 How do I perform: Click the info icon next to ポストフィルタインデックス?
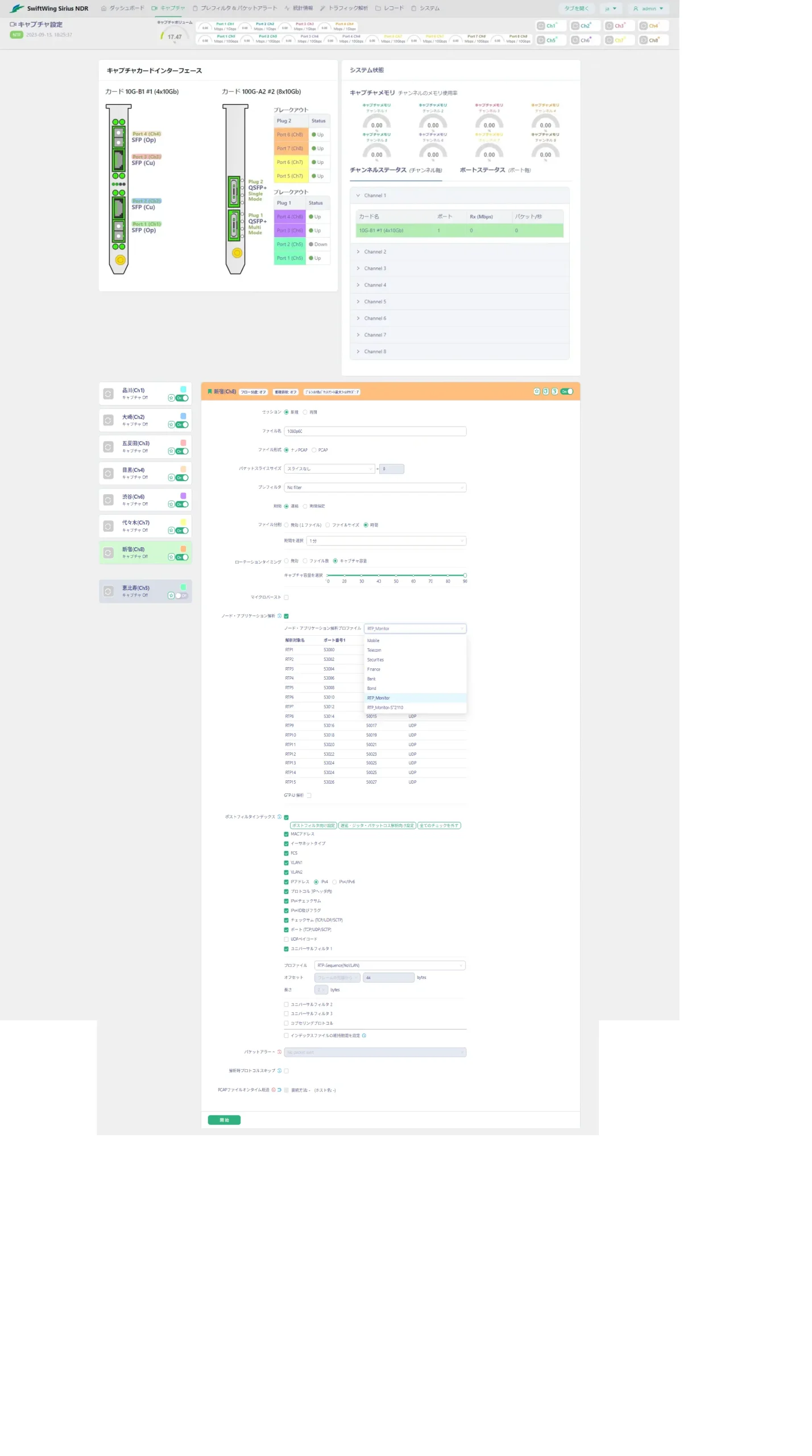(x=279, y=817)
